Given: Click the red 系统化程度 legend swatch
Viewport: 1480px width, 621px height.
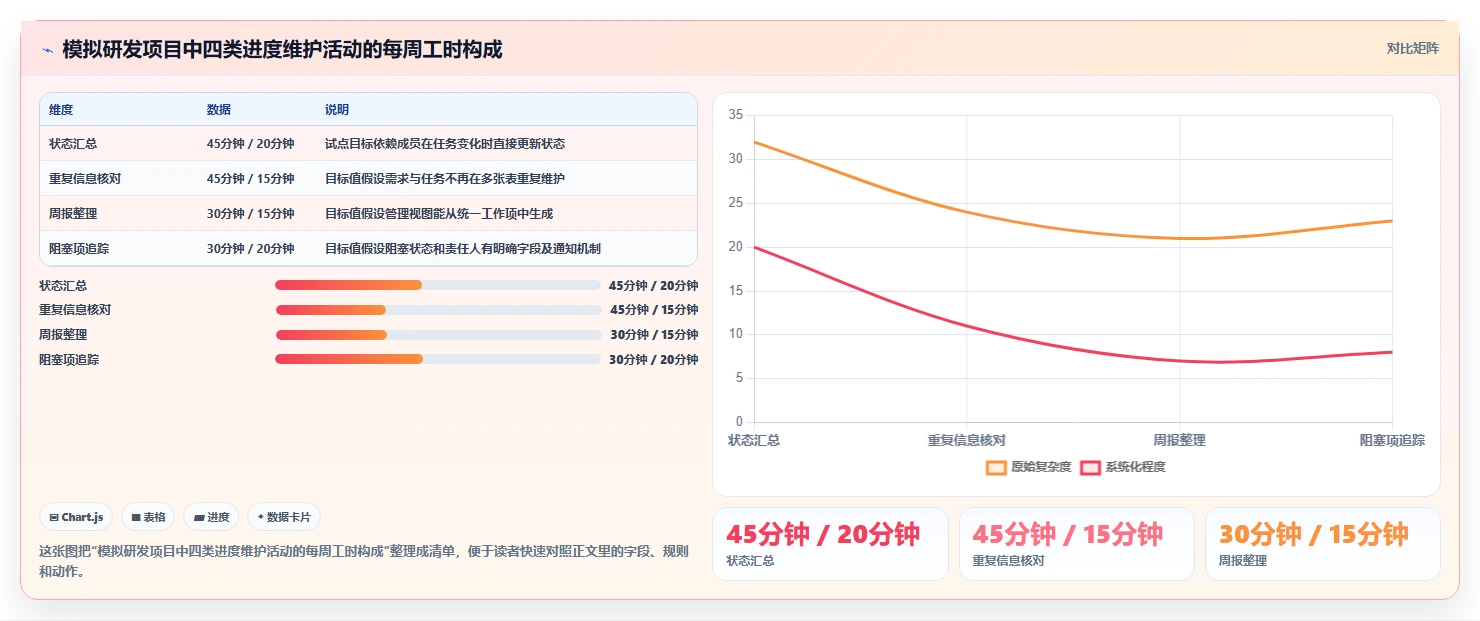Looking at the screenshot, I should point(1090,467).
